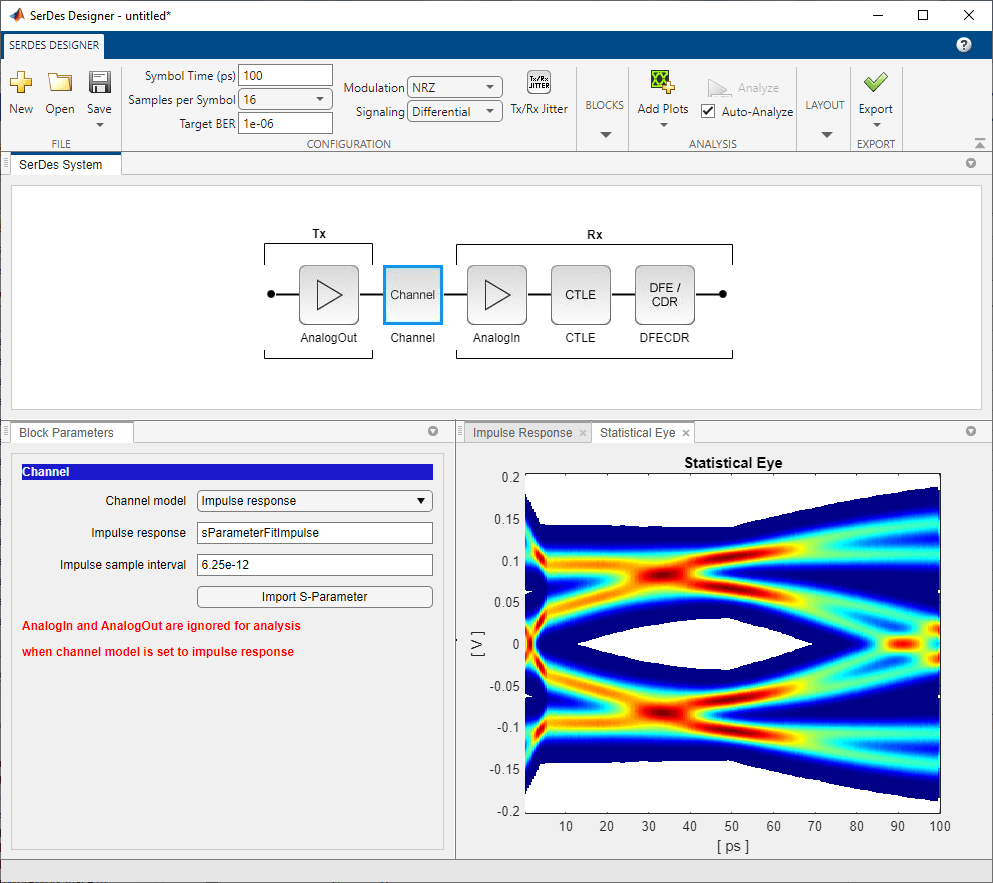Open the Signaling Differential dropdown
Screen dimensions: 993x883
tap(454, 111)
